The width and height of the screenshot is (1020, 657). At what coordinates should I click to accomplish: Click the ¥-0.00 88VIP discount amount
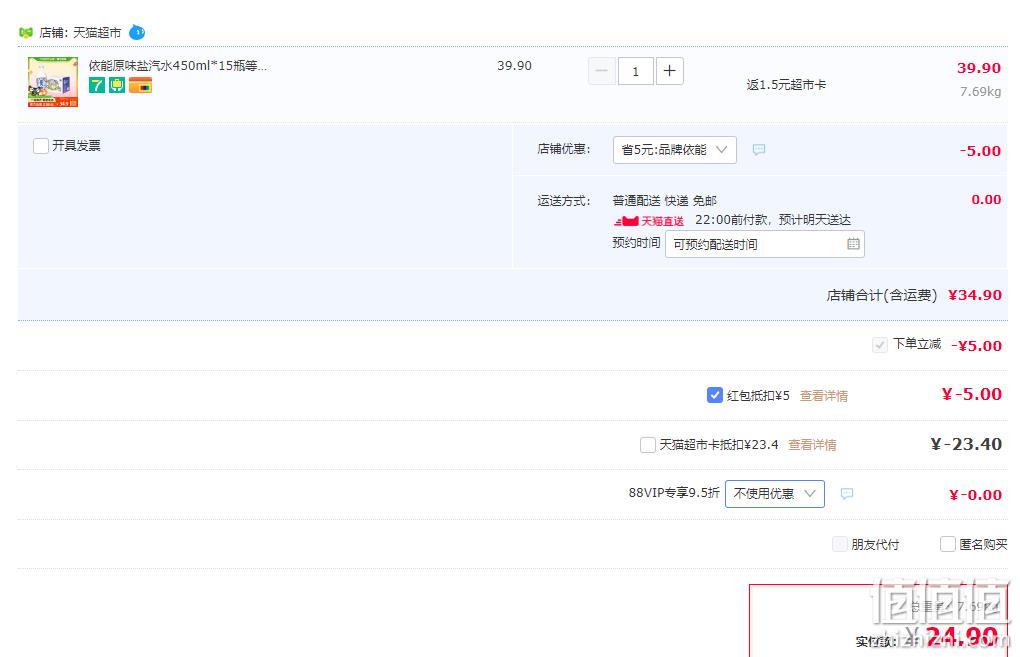click(975, 495)
